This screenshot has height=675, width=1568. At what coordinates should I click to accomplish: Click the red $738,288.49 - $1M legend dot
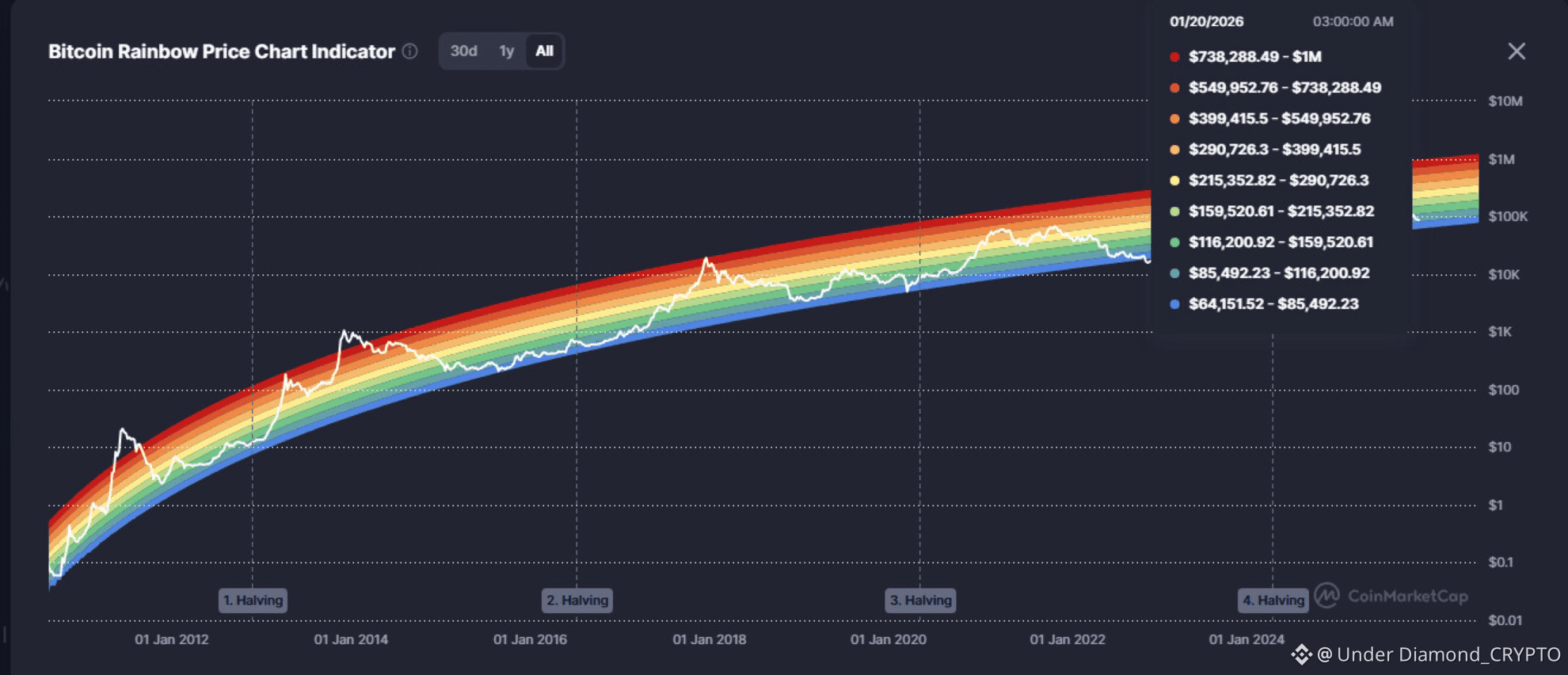point(1174,57)
